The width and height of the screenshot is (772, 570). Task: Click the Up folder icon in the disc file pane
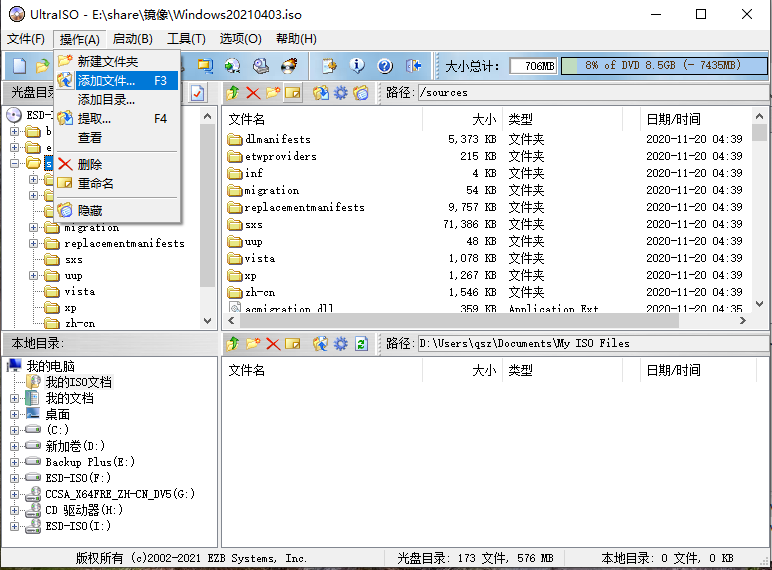point(233,93)
